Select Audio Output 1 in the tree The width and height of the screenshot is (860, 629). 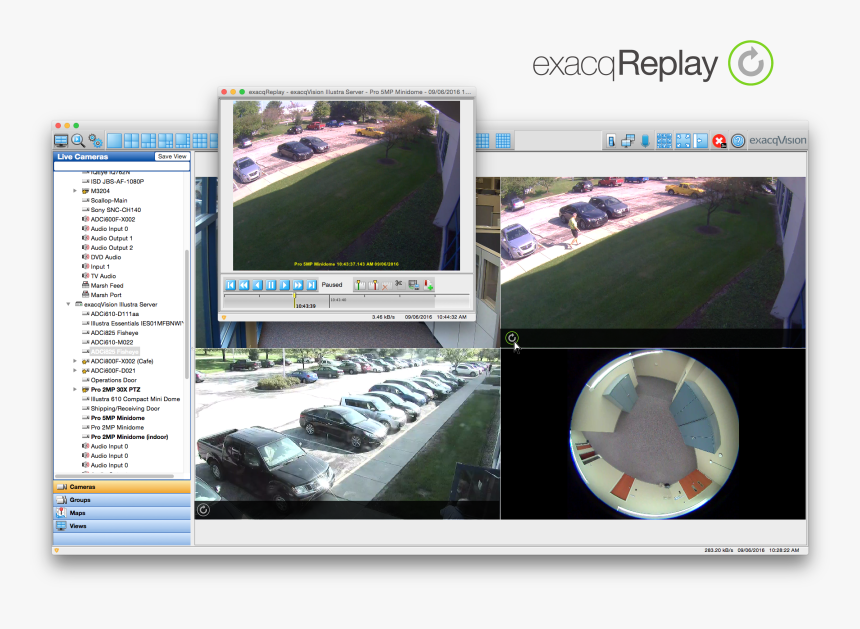click(x=111, y=239)
